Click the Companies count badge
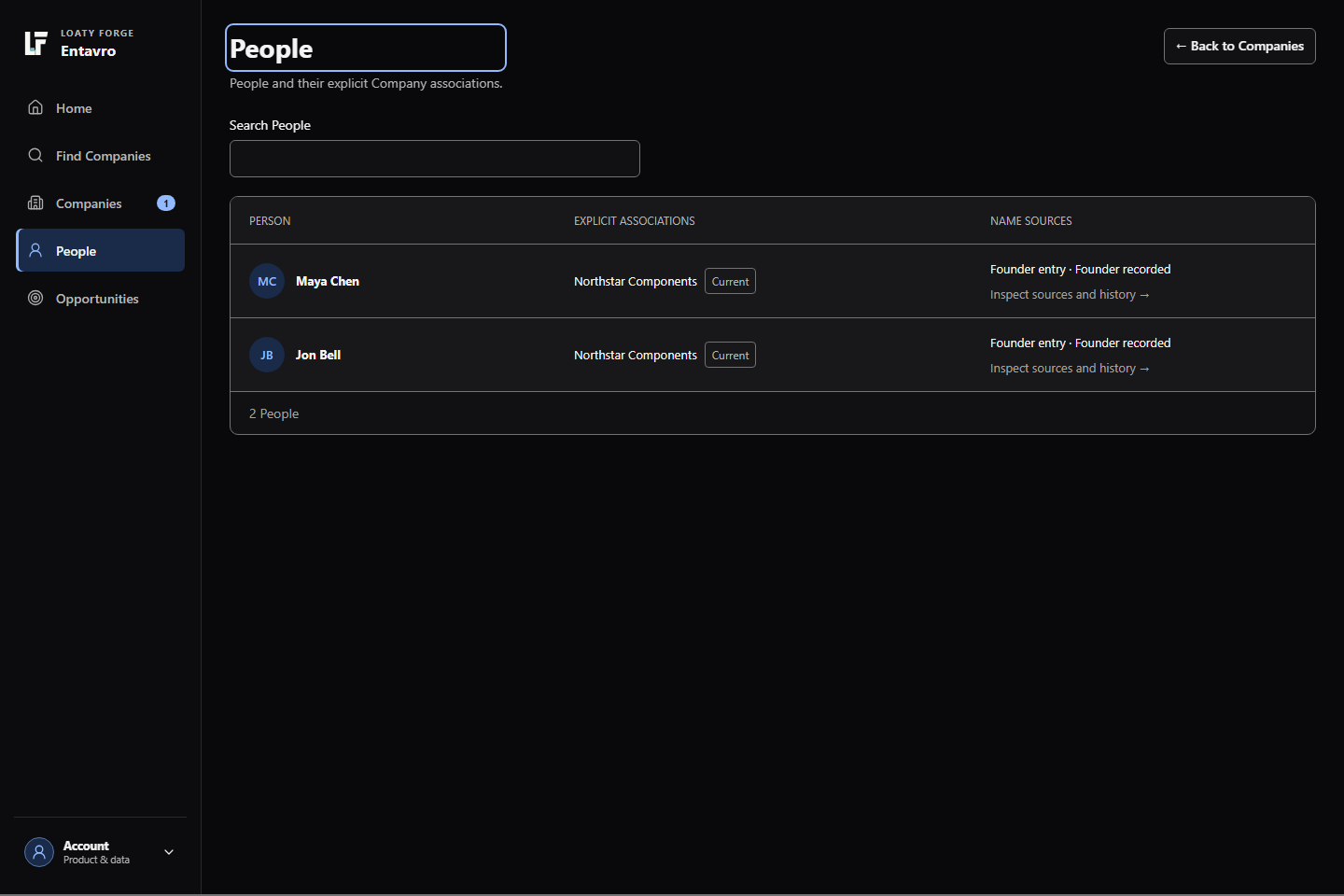This screenshot has width=1344, height=896. 166,203
